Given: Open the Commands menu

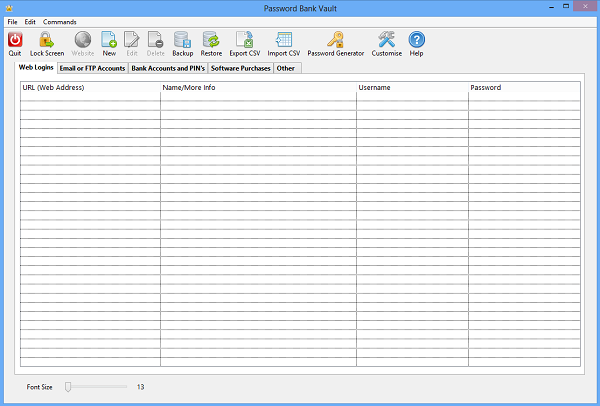Looking at the screenshot, I should 60,22.
